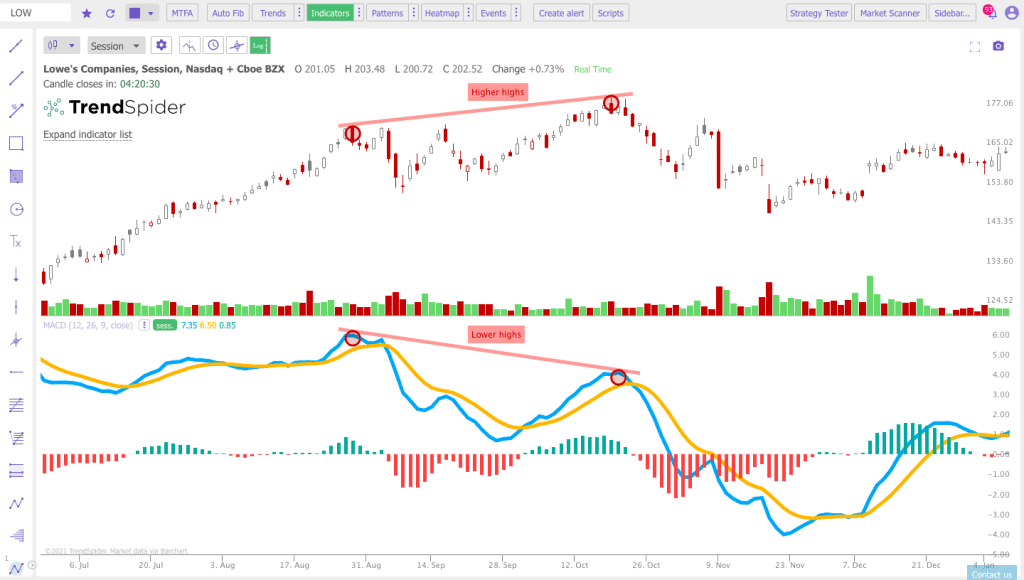Select the filled zone rectangle tool
1024x580 pixels.
(x=16, y=176)
